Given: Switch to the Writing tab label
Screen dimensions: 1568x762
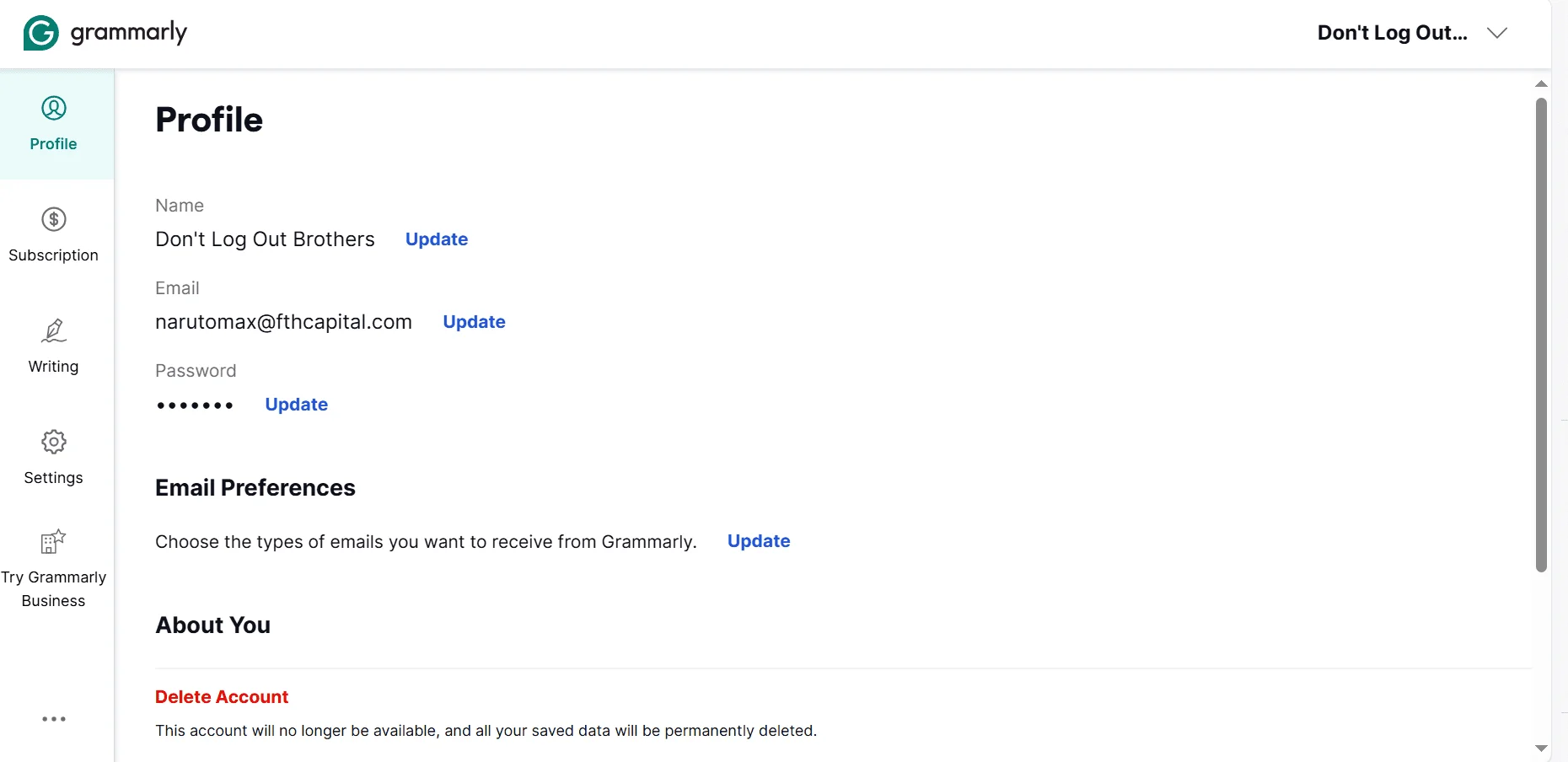Looking at the screenshot, I should click(x=53, y=367).
